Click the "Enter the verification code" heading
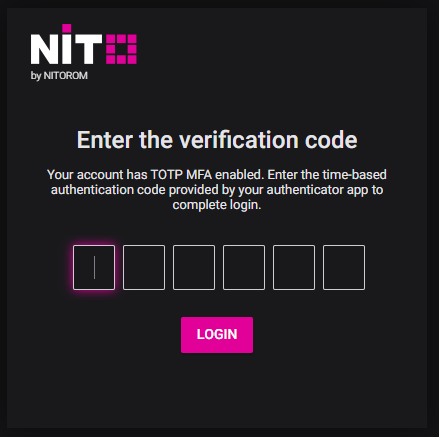The width and height of the screenshot is (439, 437). click(217, 140)
